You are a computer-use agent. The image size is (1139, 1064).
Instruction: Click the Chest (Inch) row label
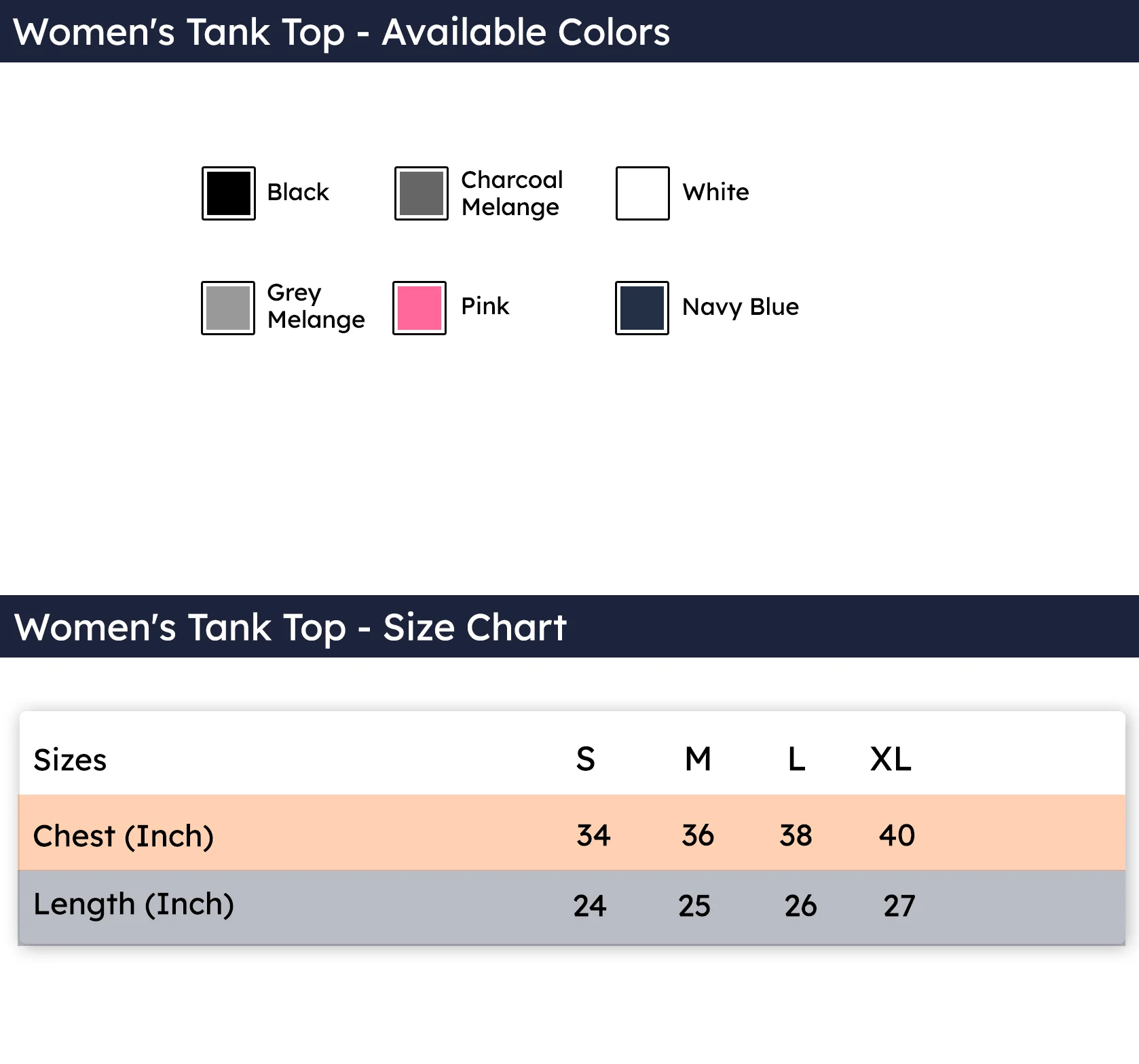[x=124, y=836]
